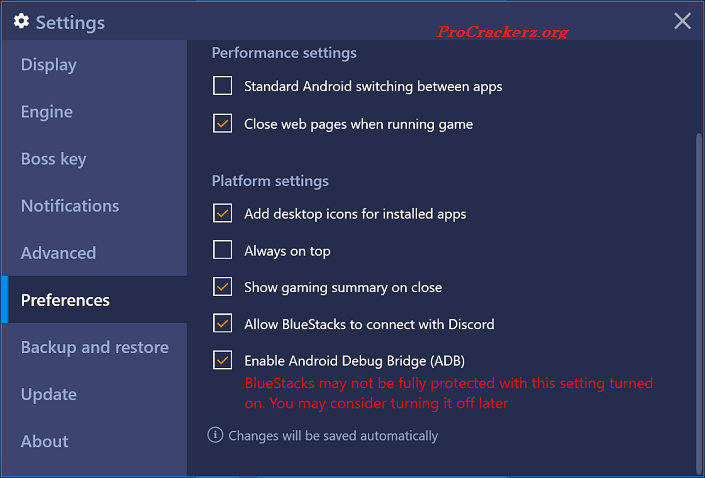Uncheck Allow BlueStacks to connect with Discord
Viewport: 705px width, 478px height.
[223, 324]
